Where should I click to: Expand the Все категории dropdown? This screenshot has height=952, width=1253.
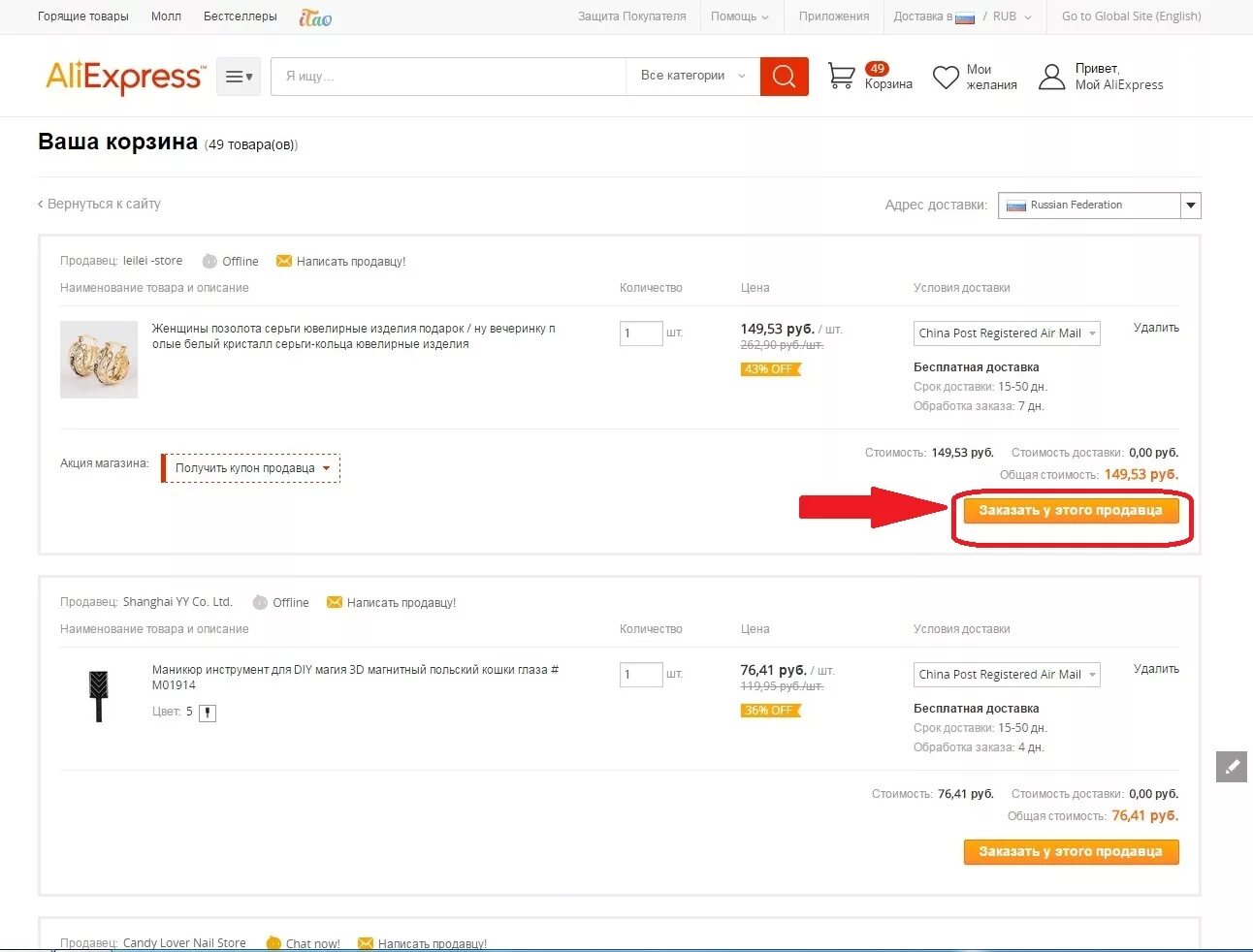coord(693,76)
